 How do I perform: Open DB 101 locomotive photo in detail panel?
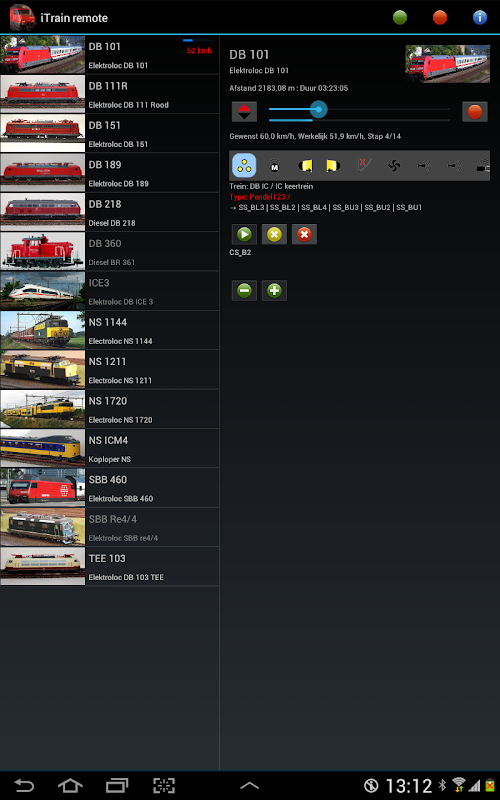coord(447,63)
